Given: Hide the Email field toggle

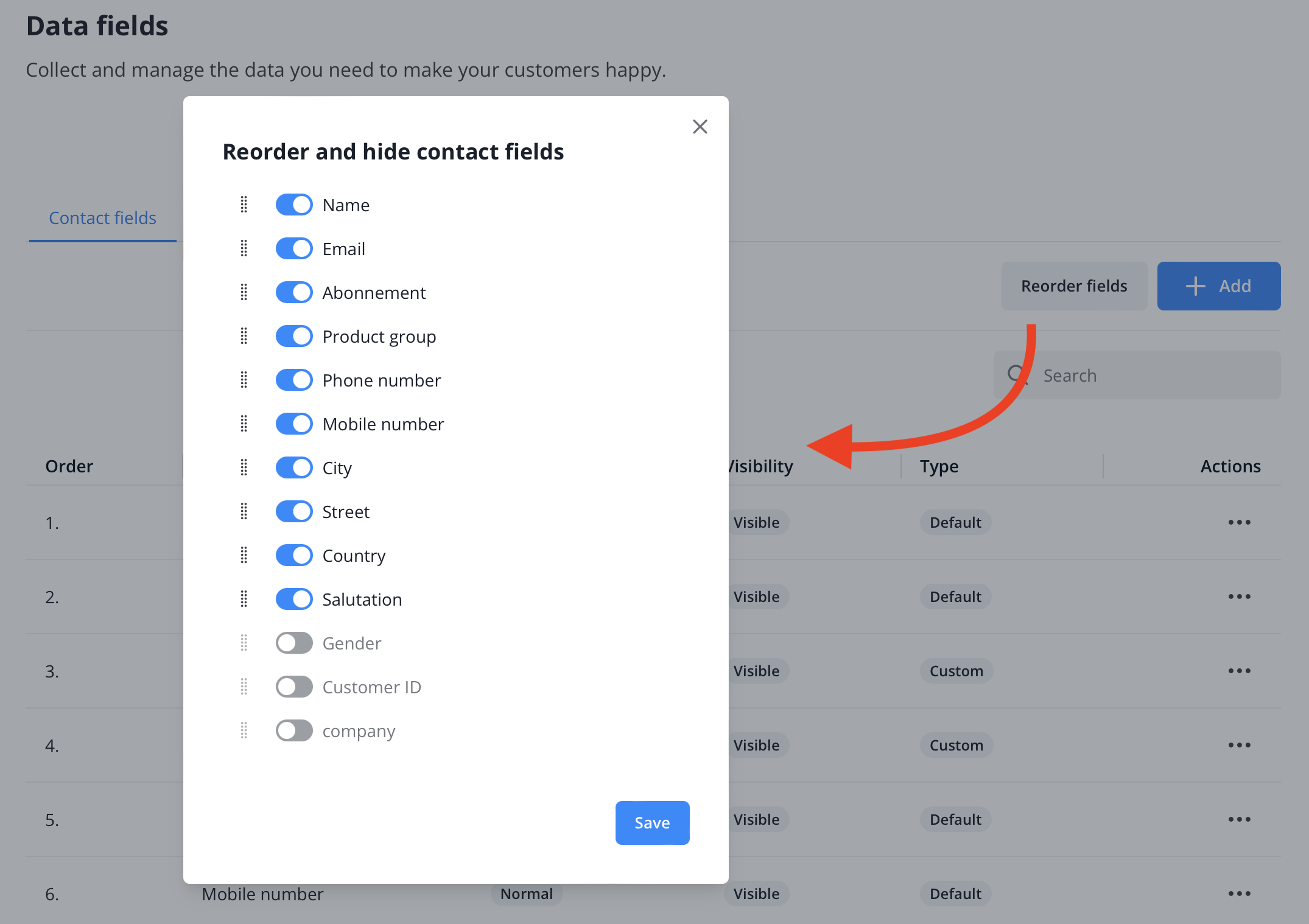Looking at the screenshot, I should [294, 249].
